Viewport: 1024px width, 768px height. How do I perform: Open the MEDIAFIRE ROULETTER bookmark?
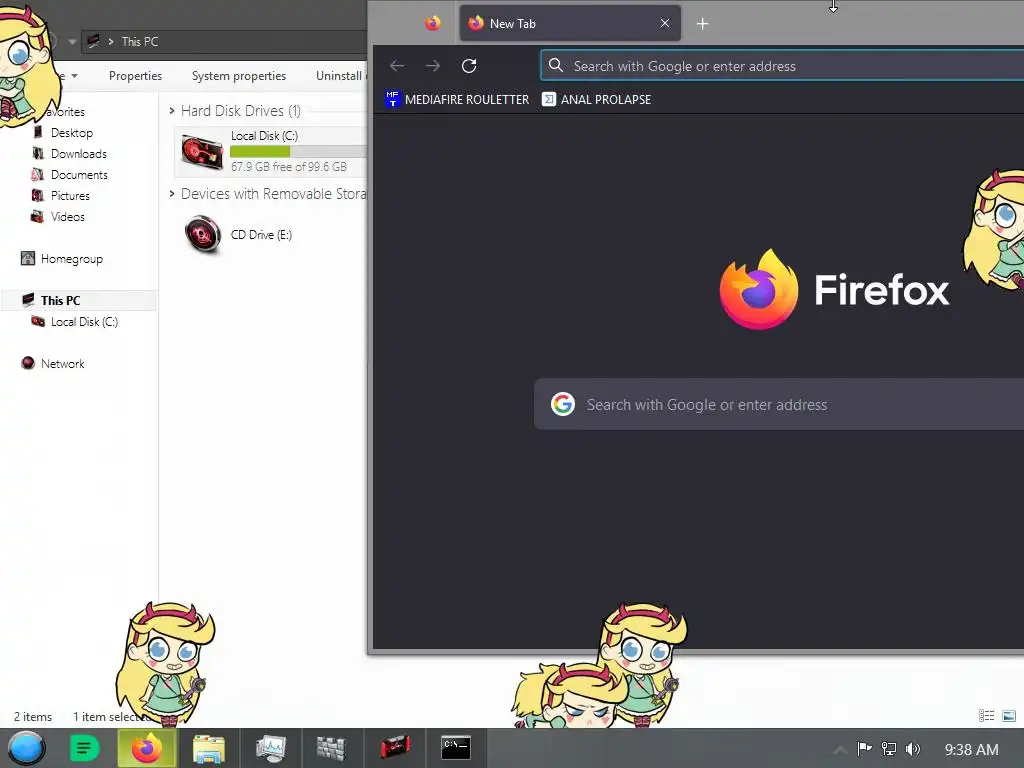pos(457,99)
